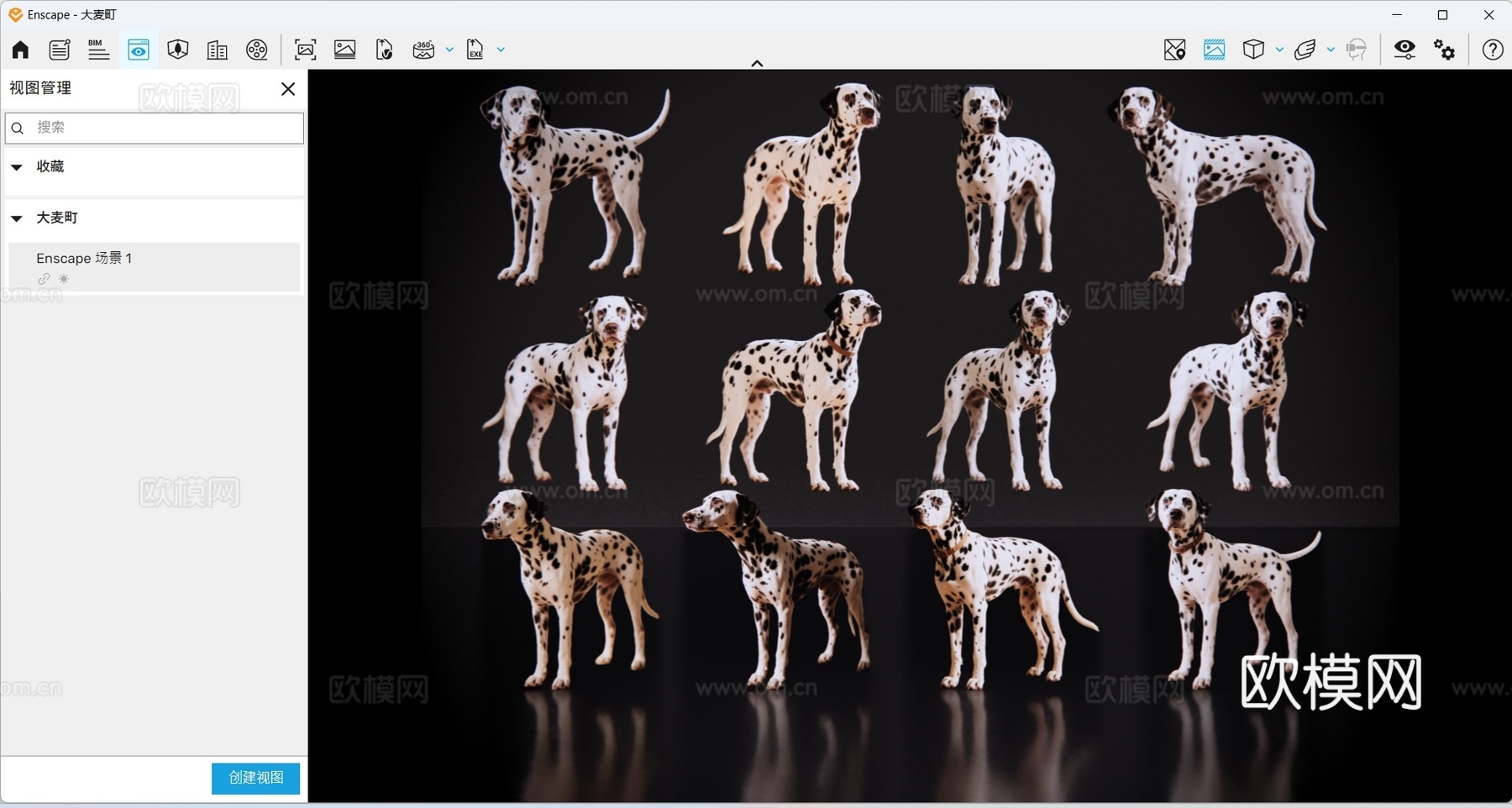Click the Screenshot capture icon
1512x808 pixels.
[305, 50]
